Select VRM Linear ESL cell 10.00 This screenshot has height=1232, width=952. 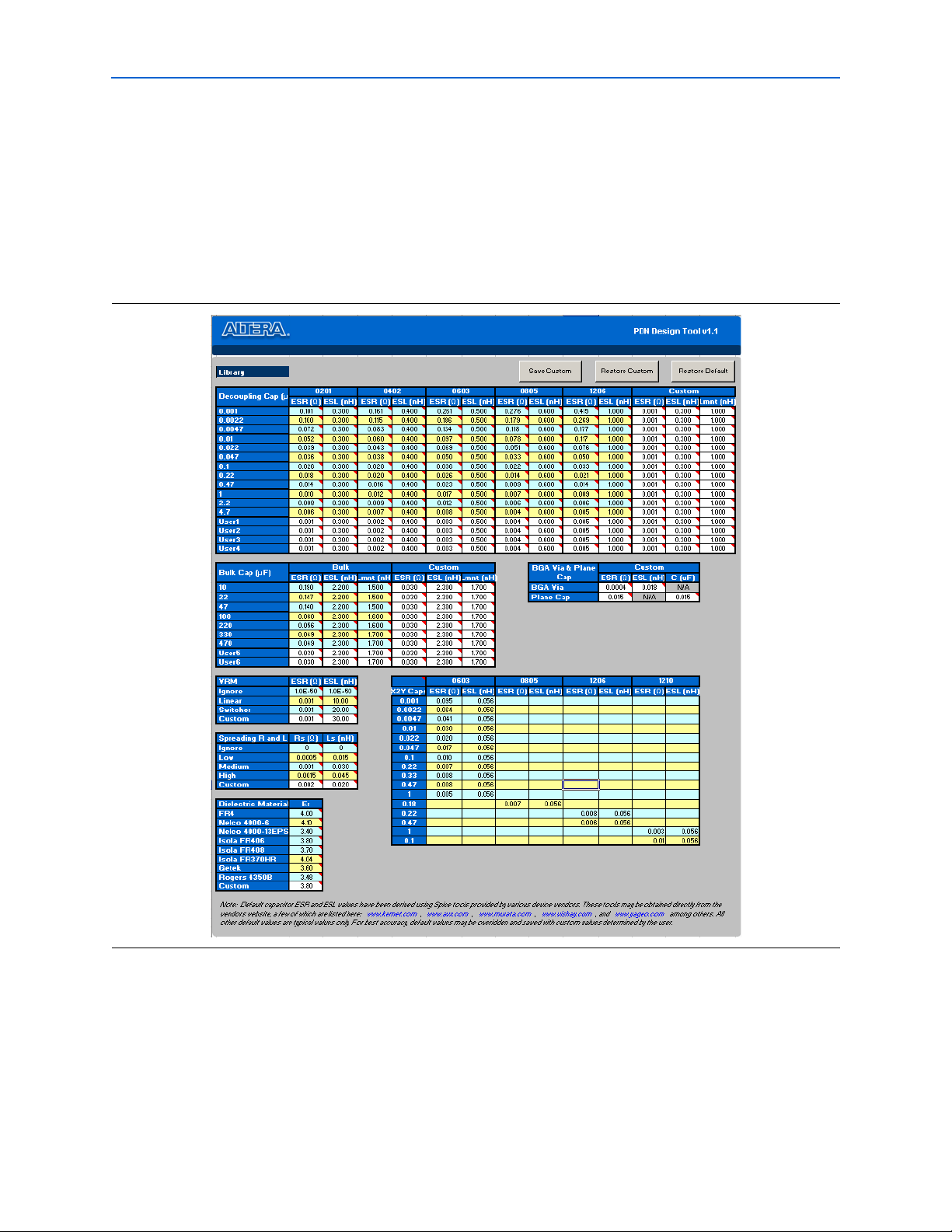pos(340,700)
